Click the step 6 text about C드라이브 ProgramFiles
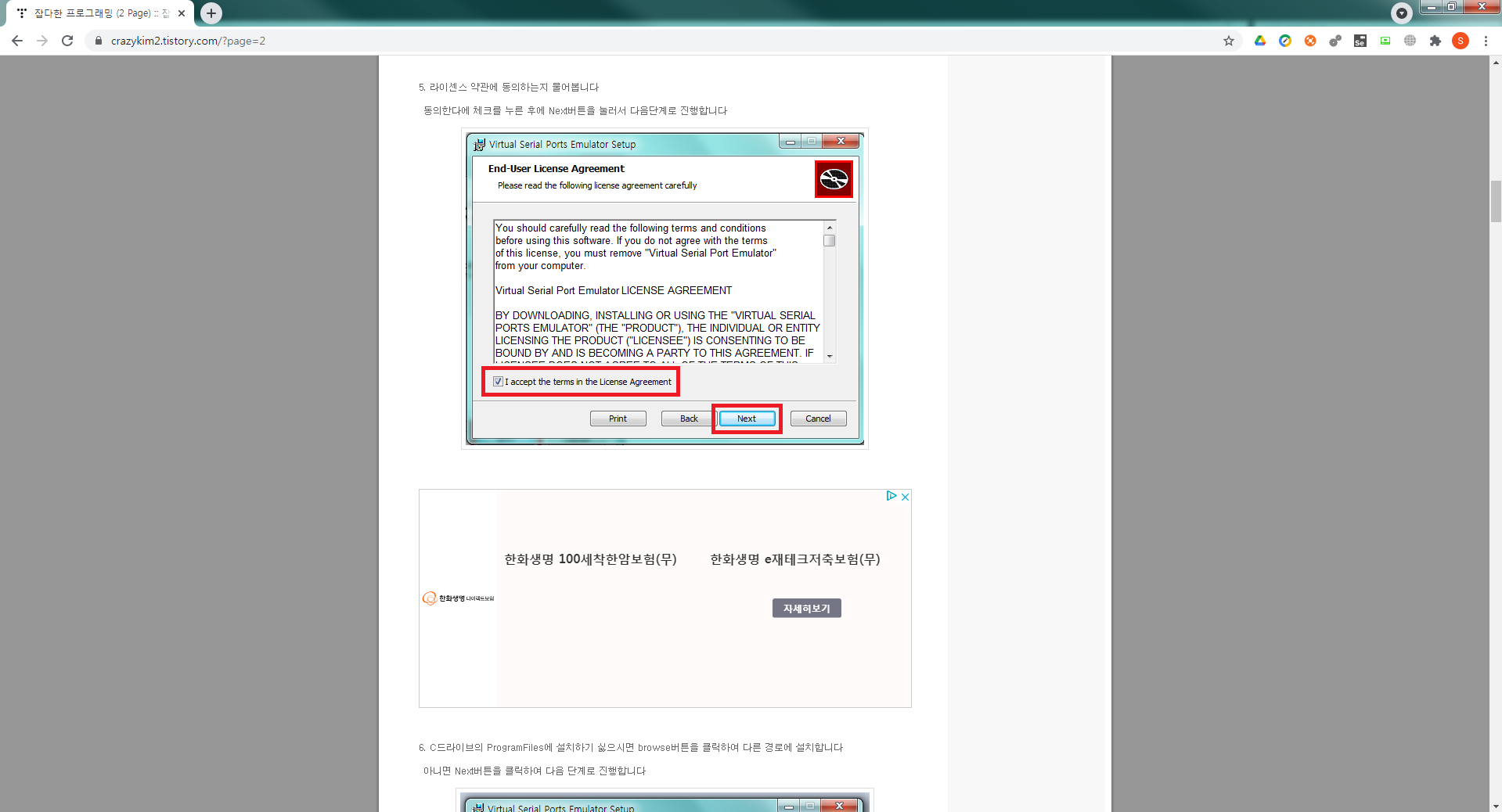The image size is (1502, 812). (x=631, y=747)
